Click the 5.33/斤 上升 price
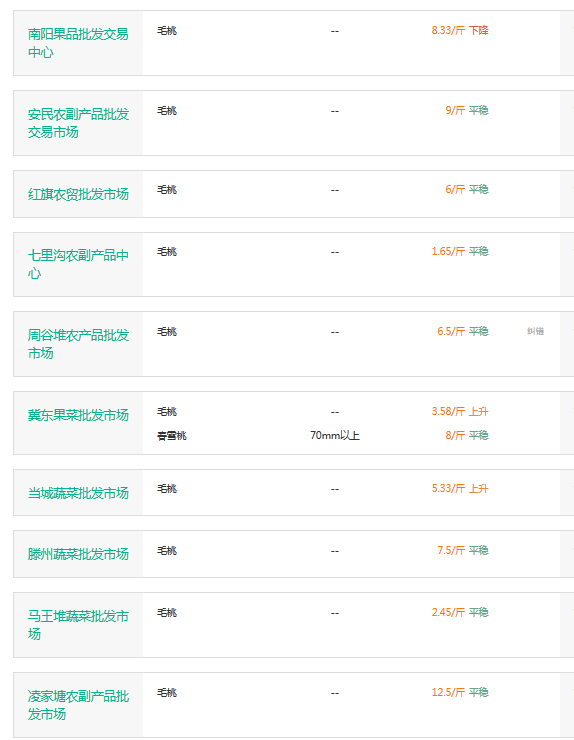Screen dimensions: 574x740 click(460, 488)
